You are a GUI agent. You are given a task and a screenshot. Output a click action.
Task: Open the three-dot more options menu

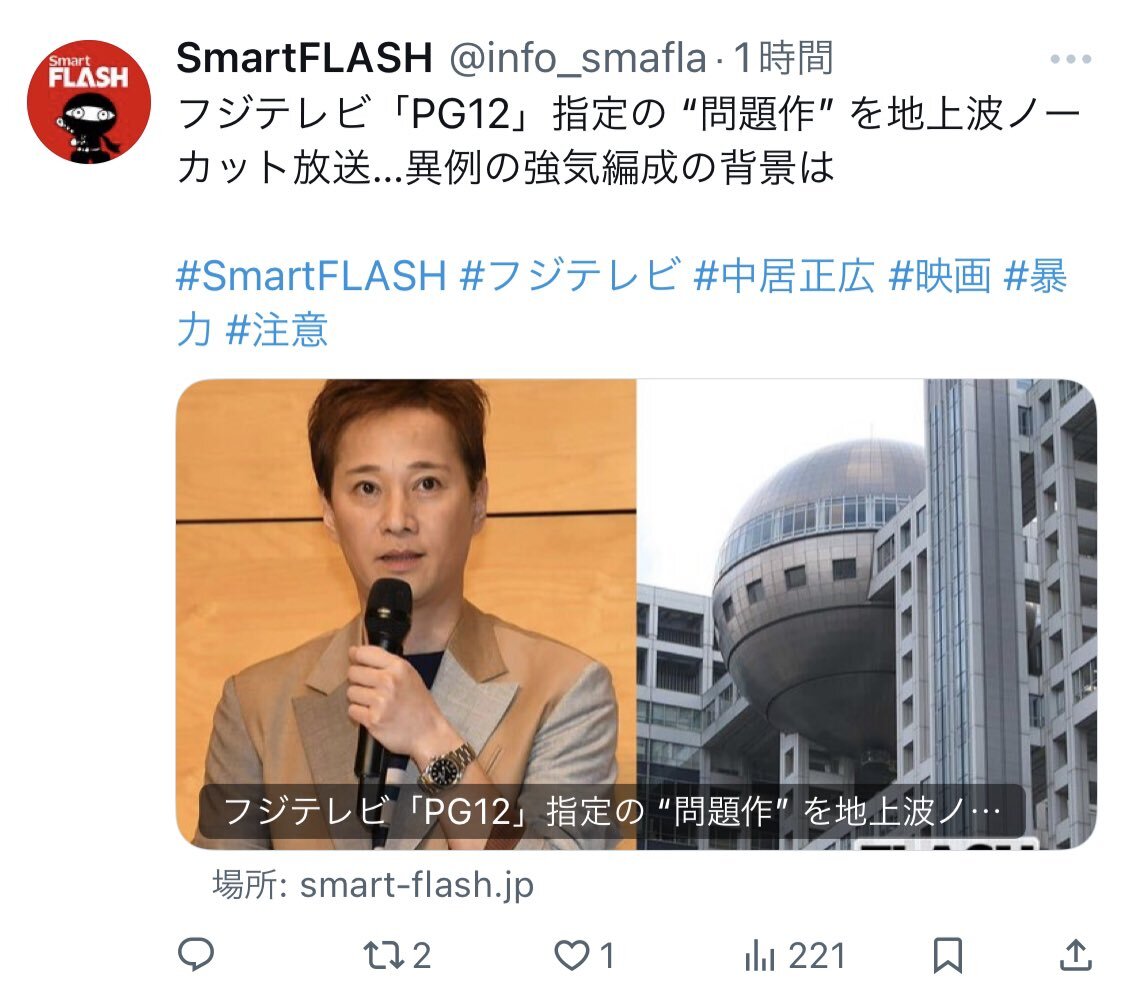tap(1070, 59)
